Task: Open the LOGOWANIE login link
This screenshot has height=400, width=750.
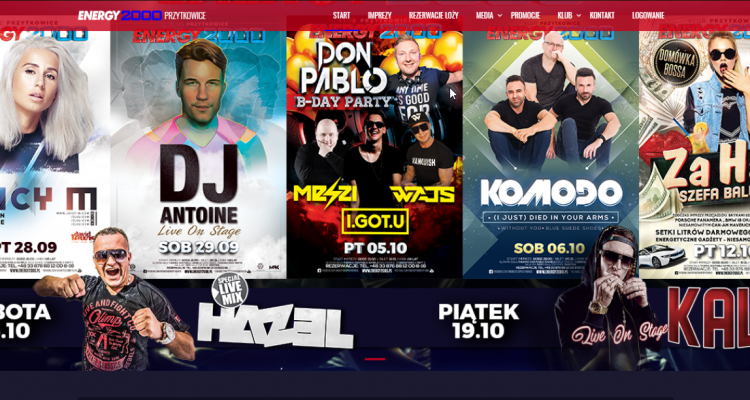Action: [648, 15]
